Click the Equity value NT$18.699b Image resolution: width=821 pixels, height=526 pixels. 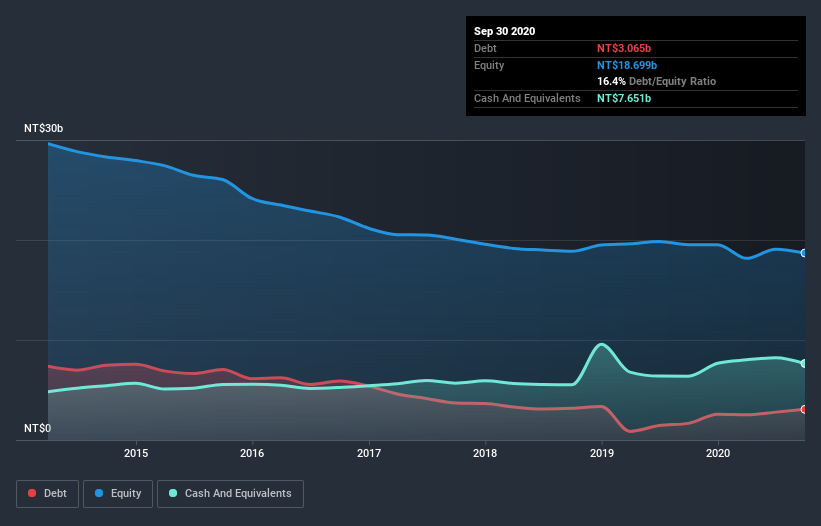[627, 65]
